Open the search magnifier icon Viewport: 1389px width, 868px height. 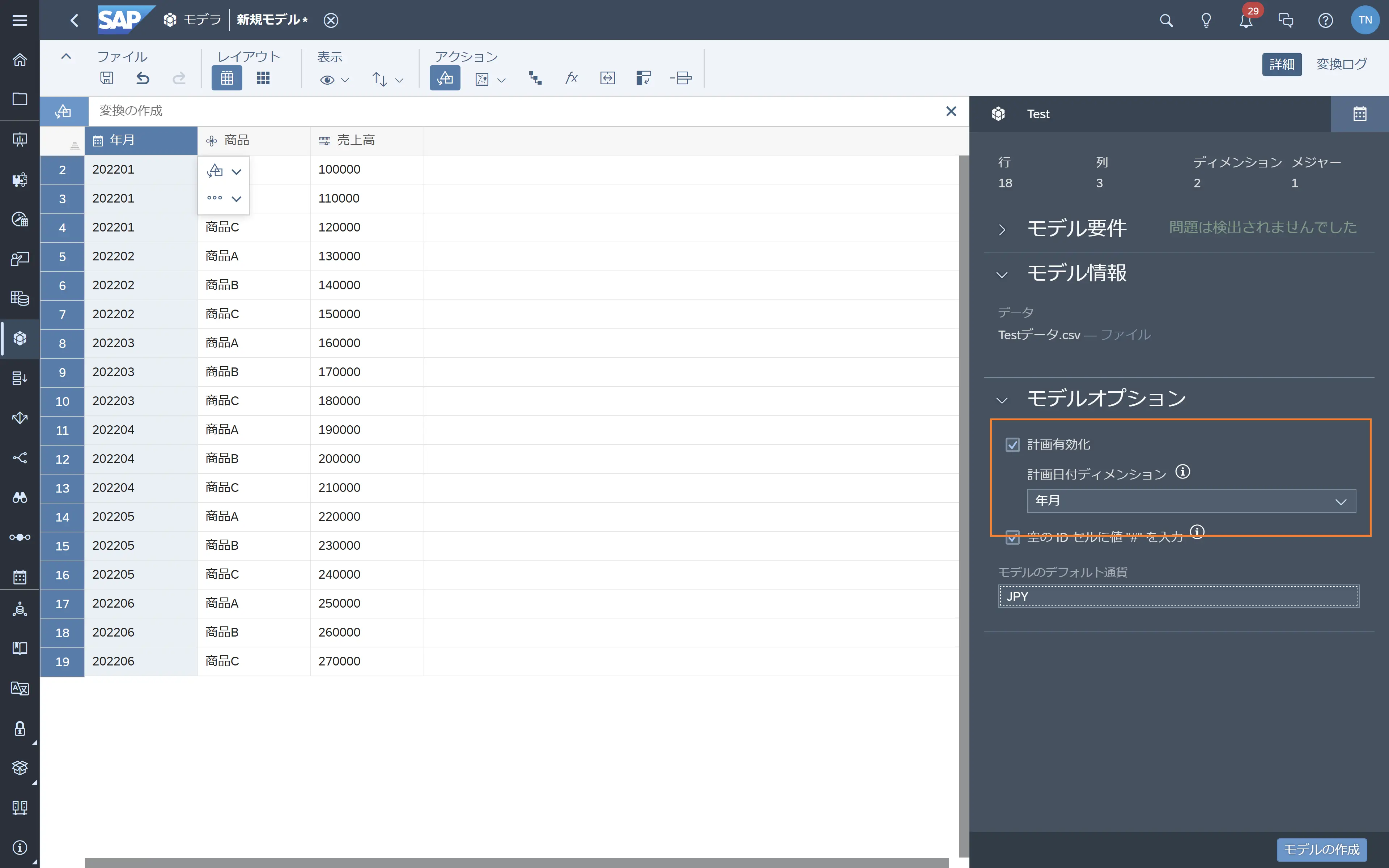[1166, 21]
